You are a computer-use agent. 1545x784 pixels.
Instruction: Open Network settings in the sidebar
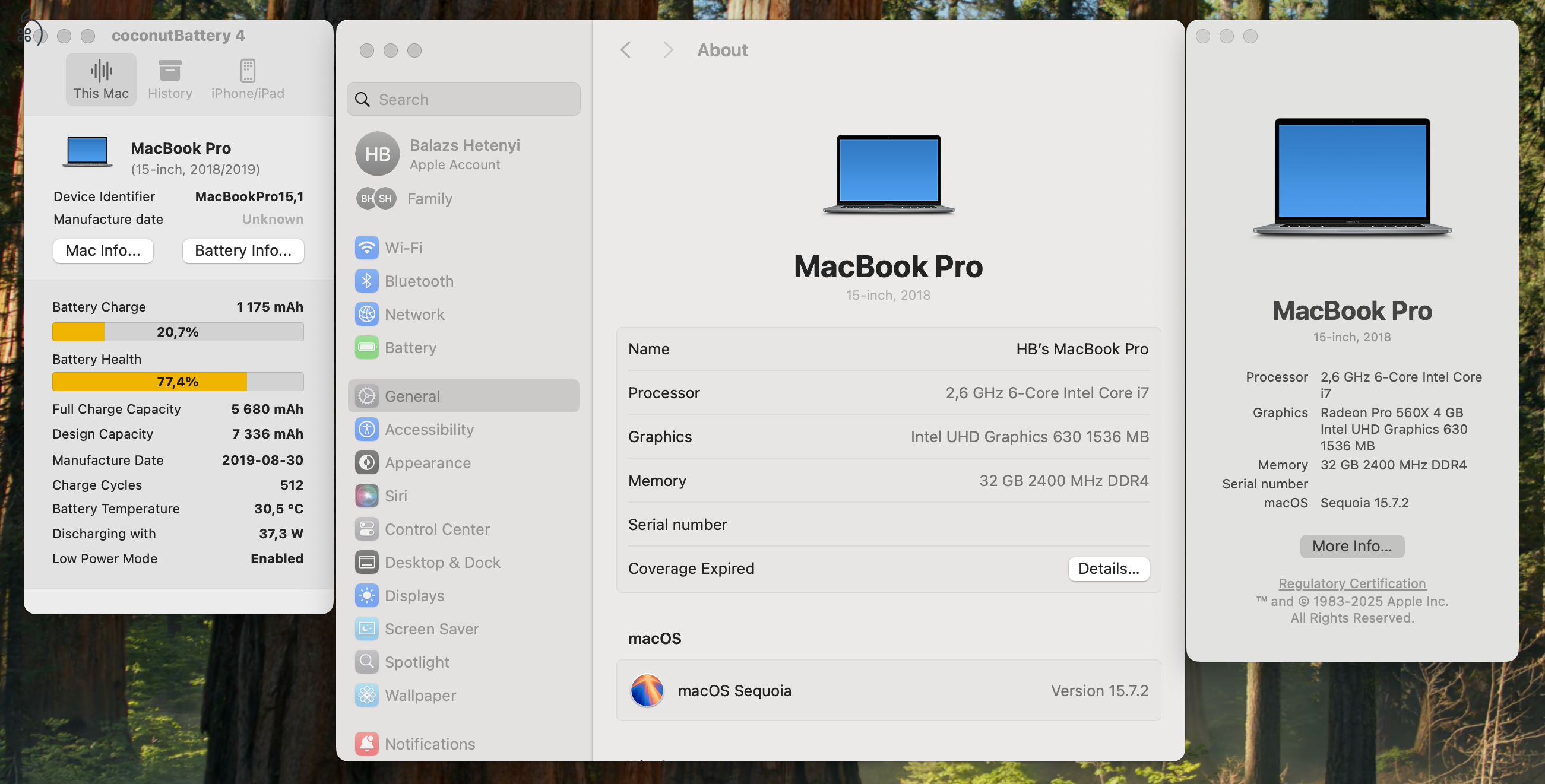click(414, 314)
